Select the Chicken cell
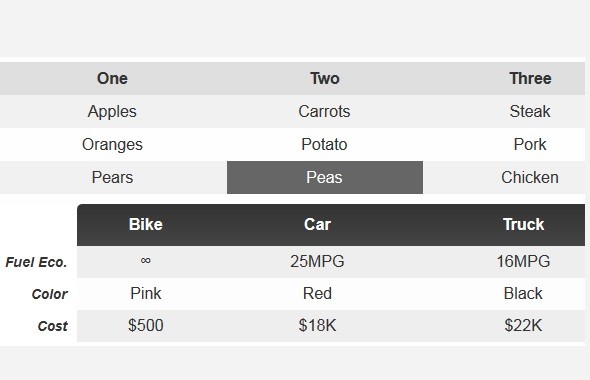This screenshot has width=590, height=380. (530, 177)
